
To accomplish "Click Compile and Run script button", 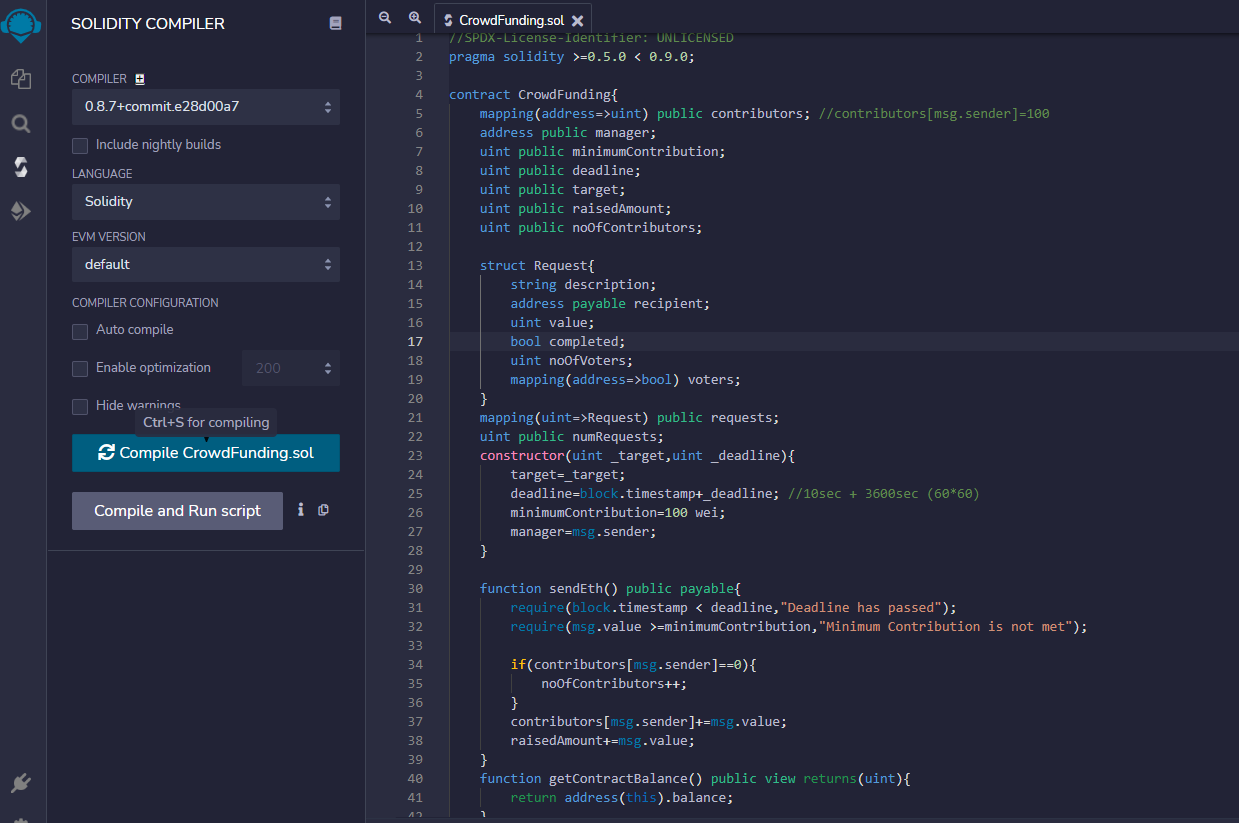I will (x=177, y=511).
